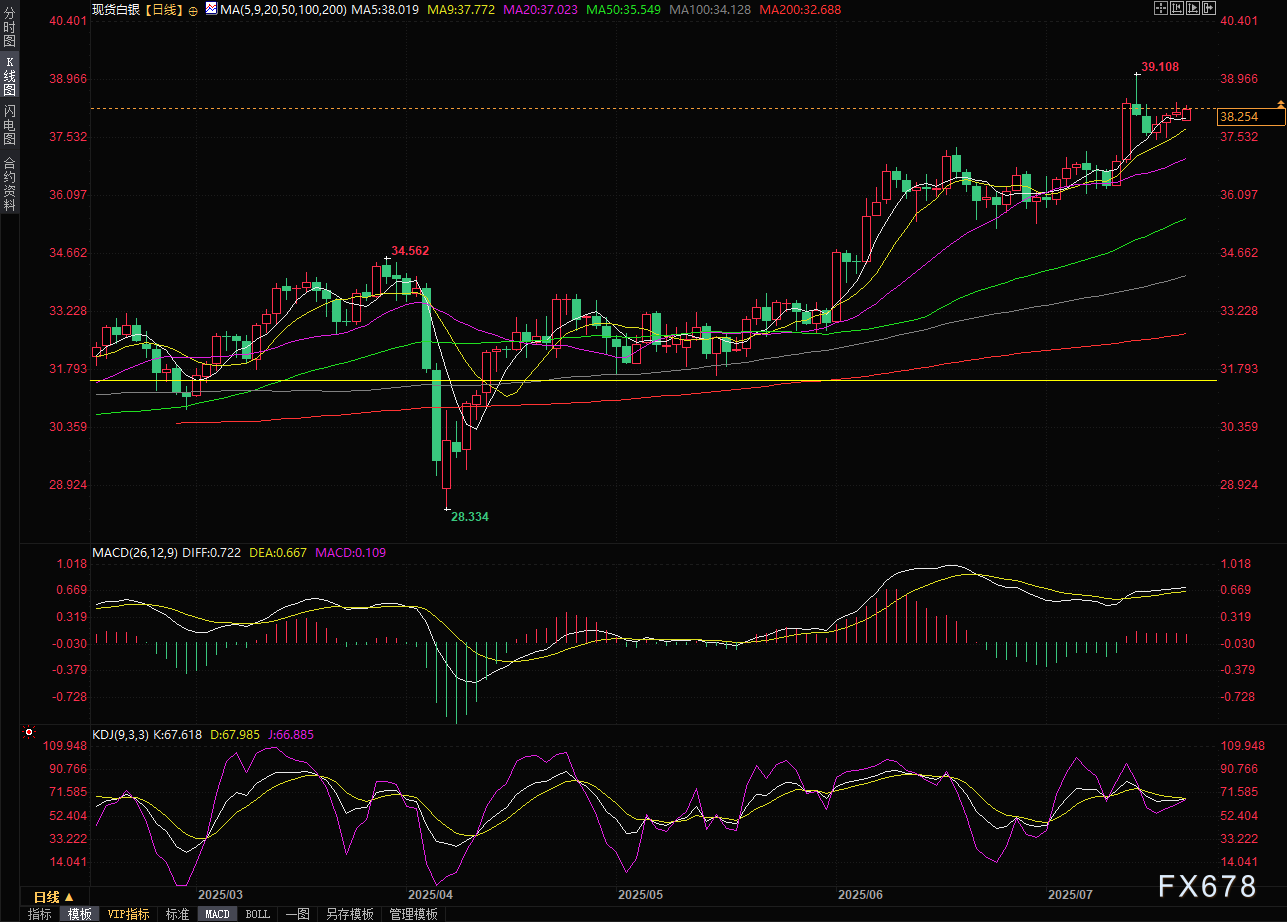Click the scroll-to-chart-start icon

[x=1177, y=8]
